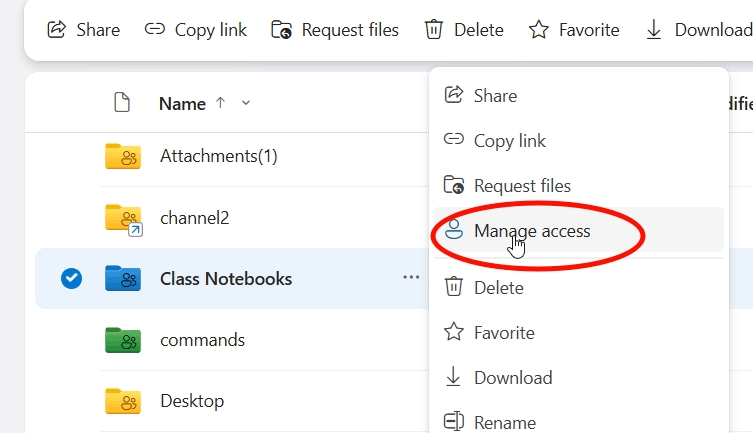Image resolution: width=753 pixels, height=433 pixels.
Task: Click the green commands folder icon
Action: (x=123, y=340)
